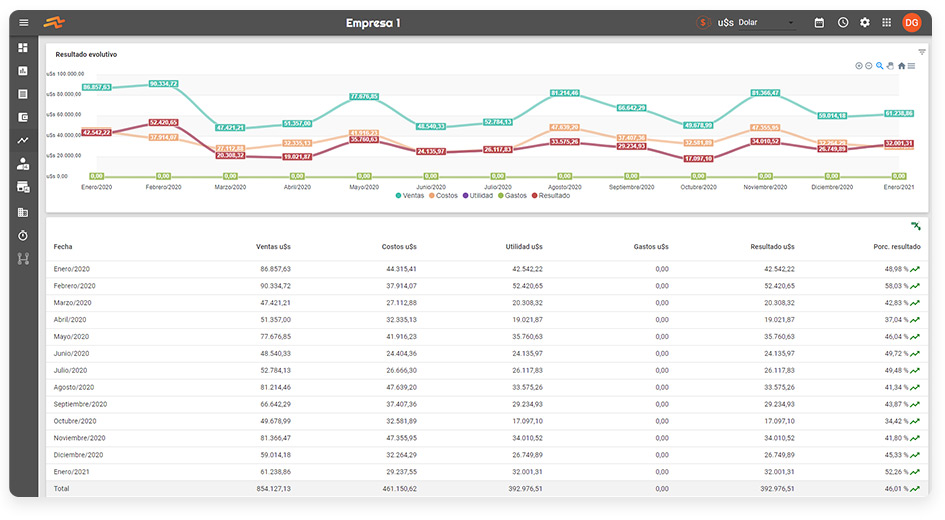Zoom in on the chart
This screenshot has height=520, width=945.
859,66
